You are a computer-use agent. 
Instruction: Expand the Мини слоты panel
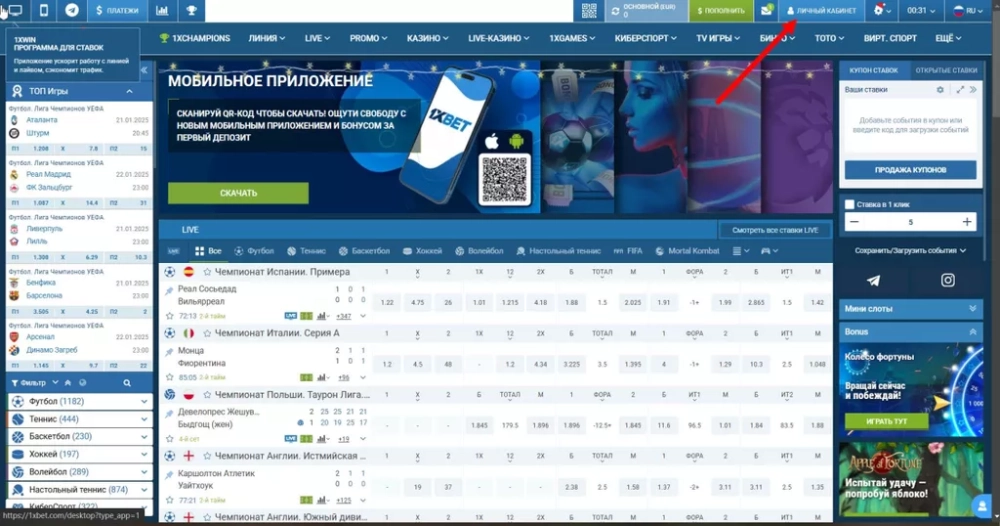click(910, 309)
